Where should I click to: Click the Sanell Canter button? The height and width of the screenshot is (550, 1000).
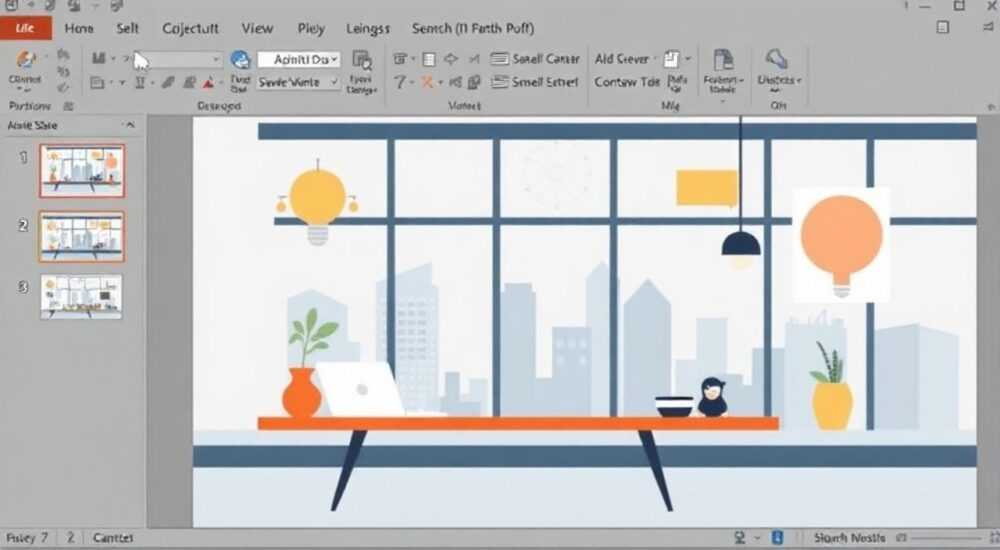coord(536,59)
